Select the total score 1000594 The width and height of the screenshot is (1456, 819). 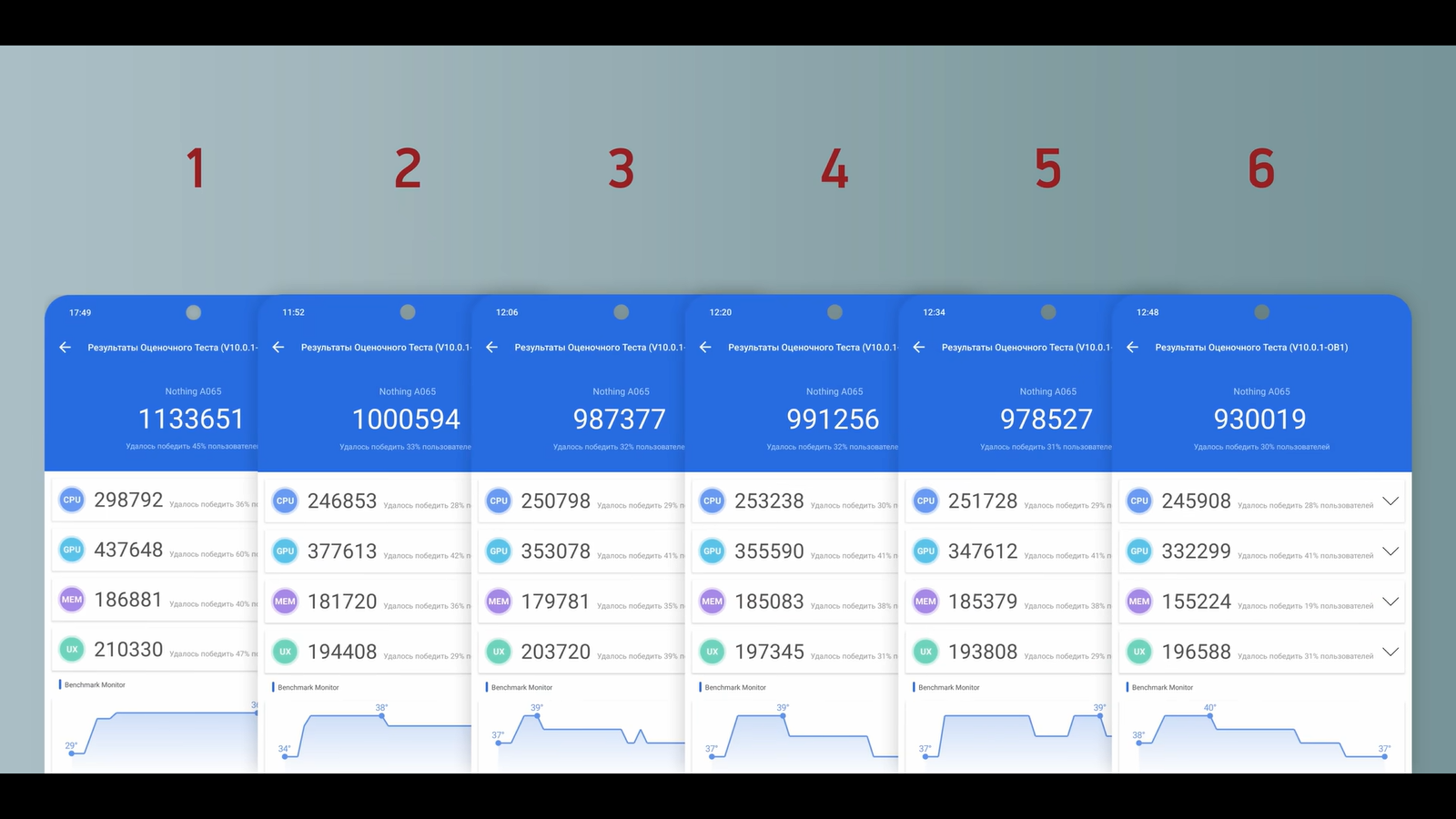tap(406, 419)
